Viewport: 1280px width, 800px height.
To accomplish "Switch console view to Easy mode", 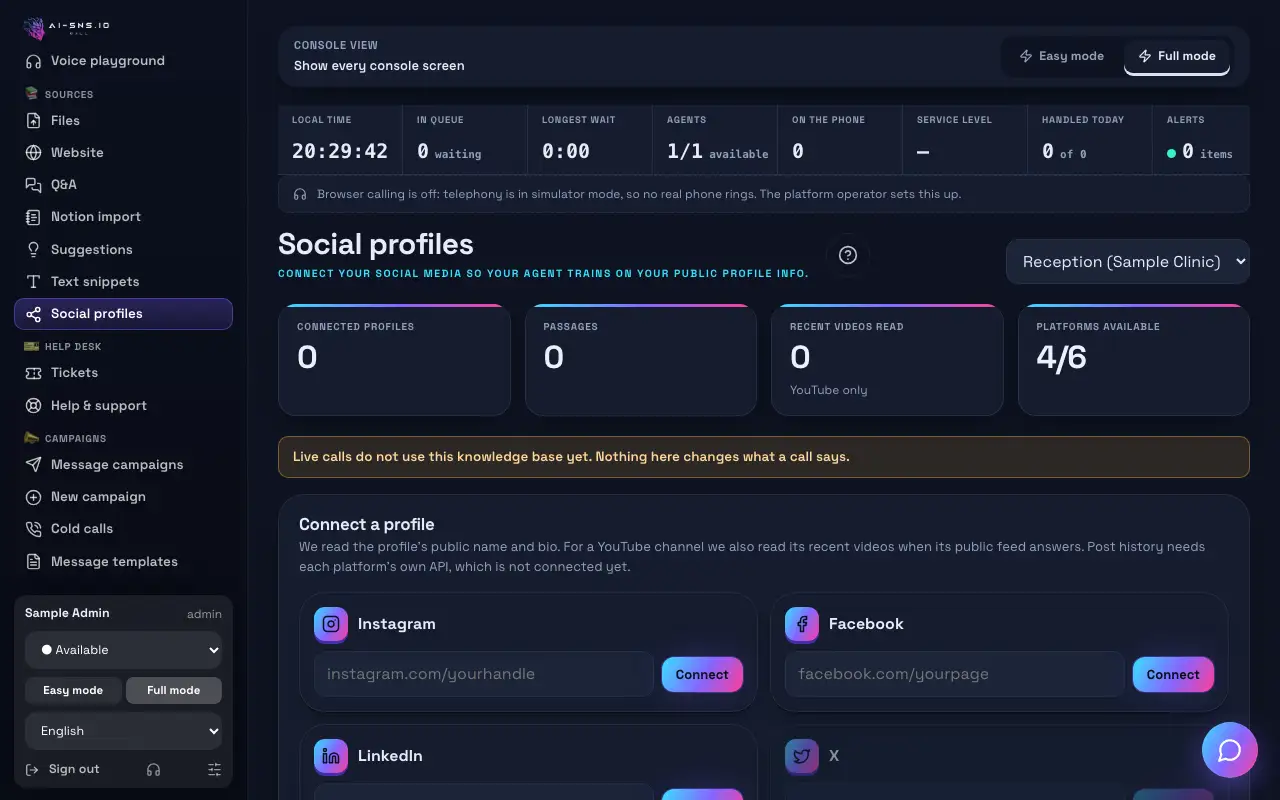I will [1062, 56].
